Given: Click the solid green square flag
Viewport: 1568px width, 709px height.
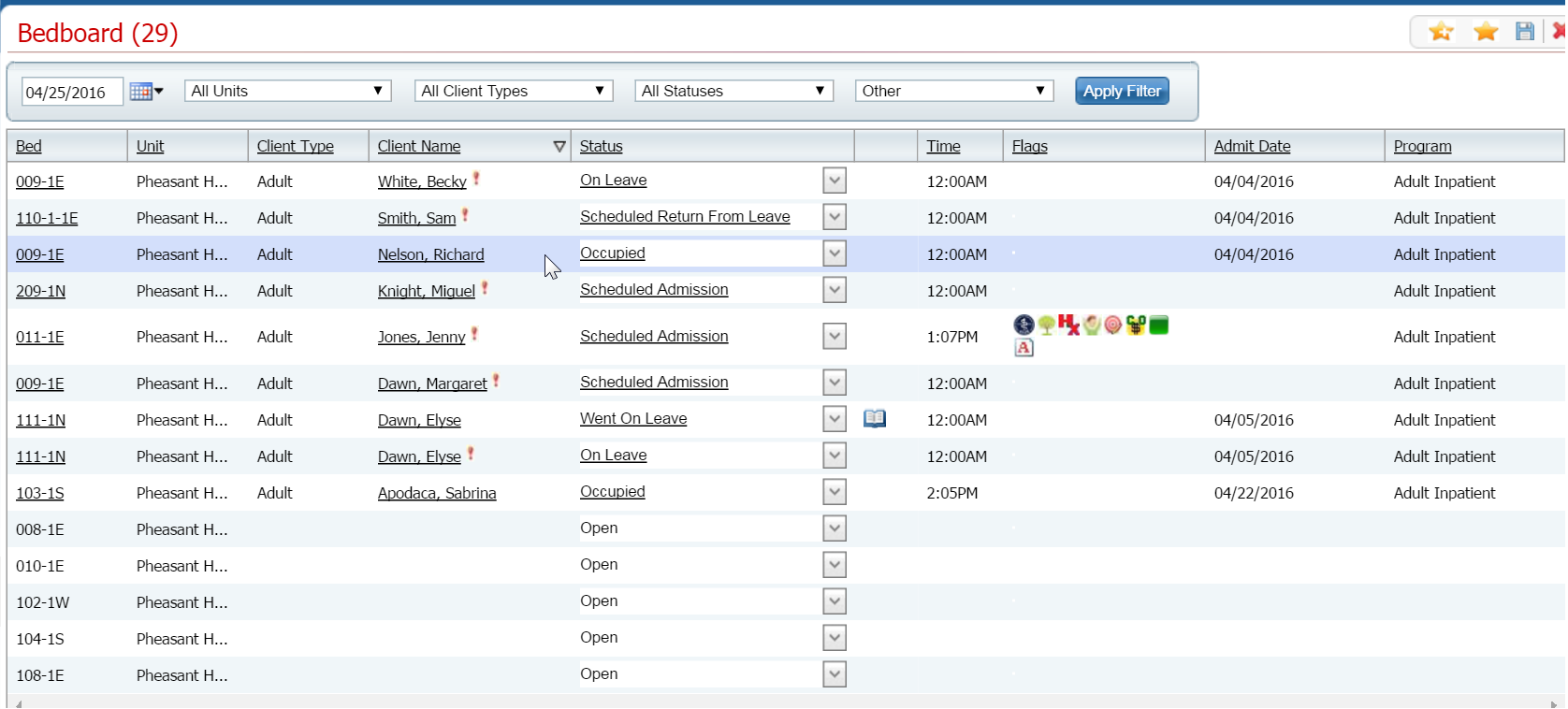Looking at the screenshot, I should point(1159,326).
